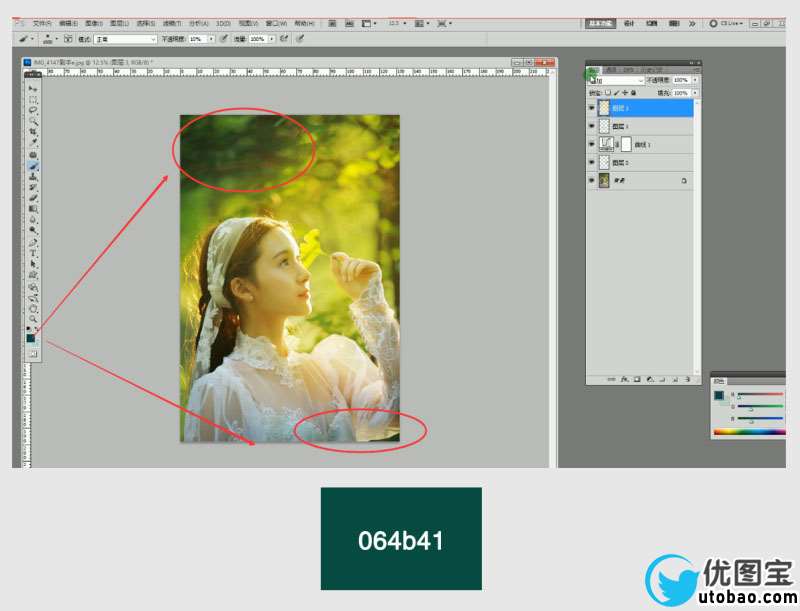The image size is (800, 611).
Task: Open CS Live button
Action: pyautogui.click(x=726, y=23)
